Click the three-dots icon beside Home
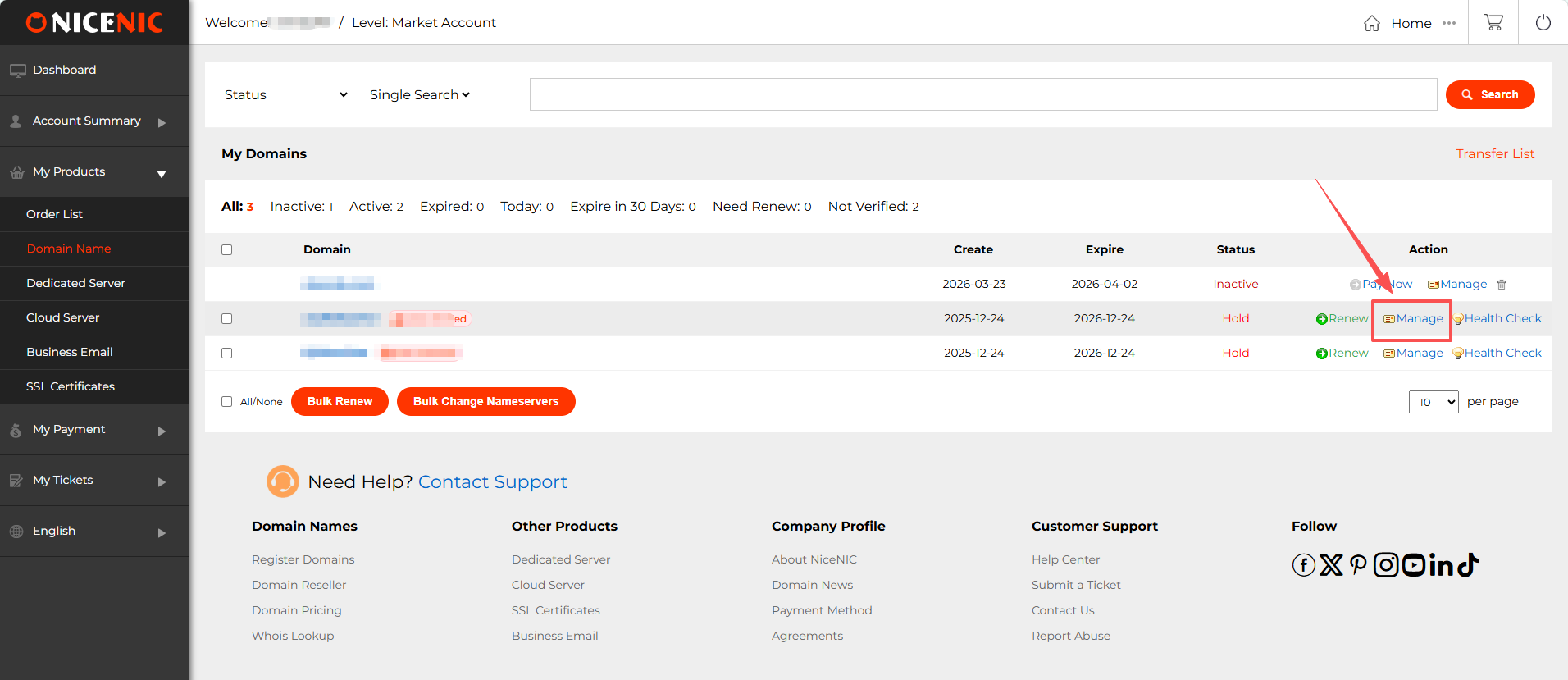 1449,23
